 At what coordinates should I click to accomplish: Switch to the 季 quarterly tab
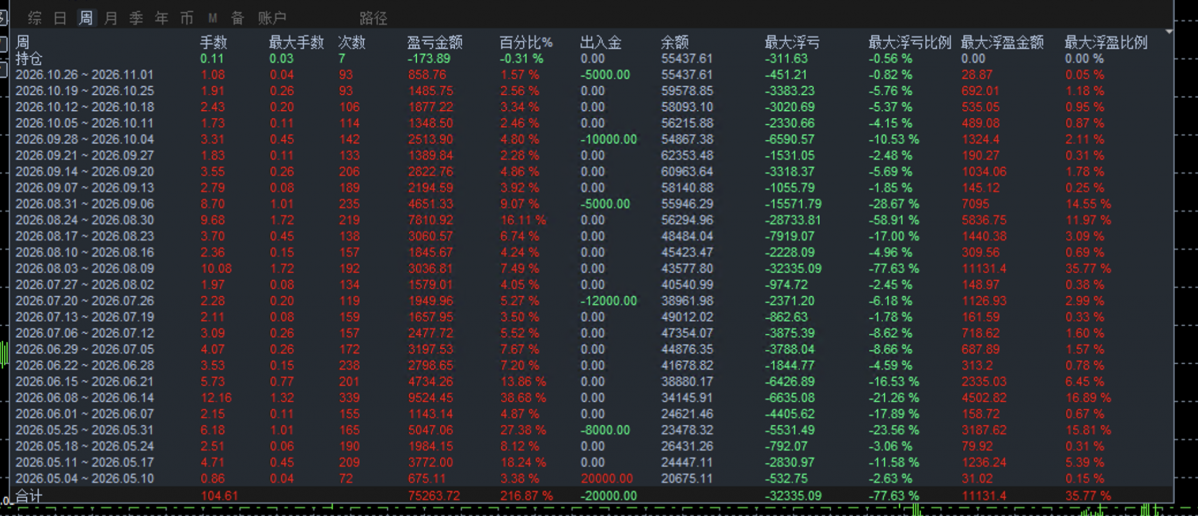(x=136, y=18)
